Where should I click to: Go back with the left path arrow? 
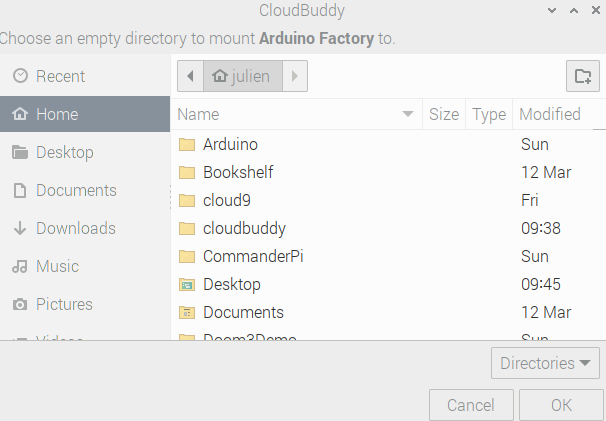click(190, 76)
